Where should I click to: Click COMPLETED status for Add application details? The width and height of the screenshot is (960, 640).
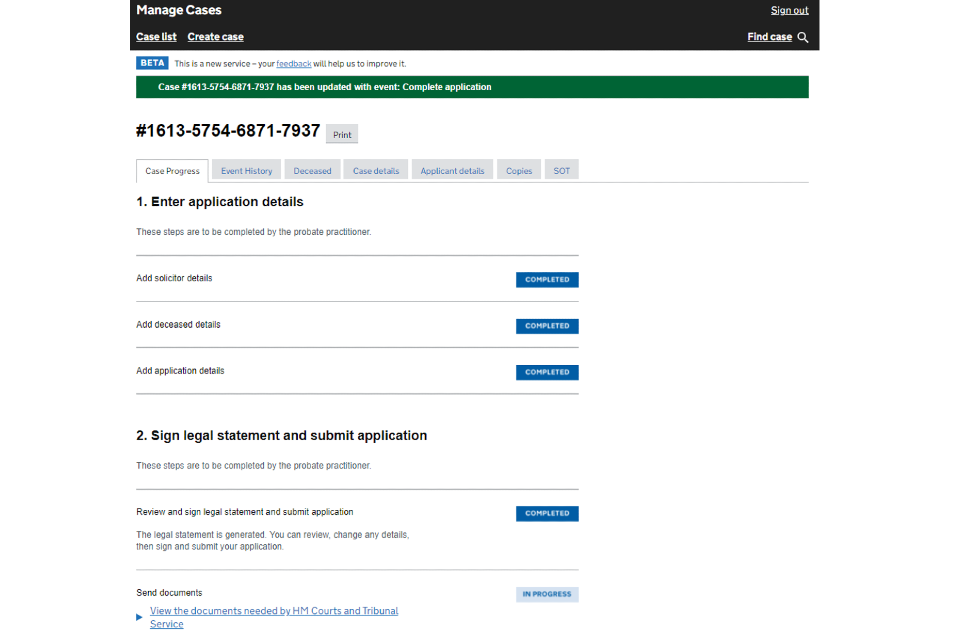(x=547, y=372)
